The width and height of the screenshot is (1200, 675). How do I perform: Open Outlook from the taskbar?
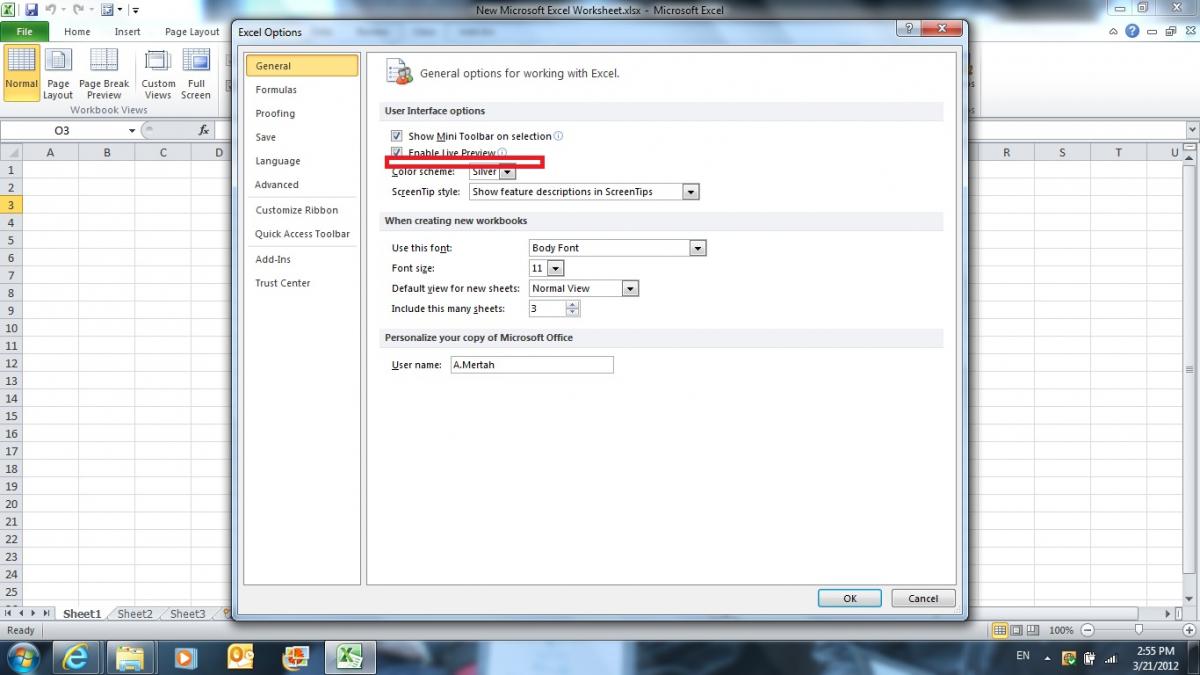tap(240, 657)
